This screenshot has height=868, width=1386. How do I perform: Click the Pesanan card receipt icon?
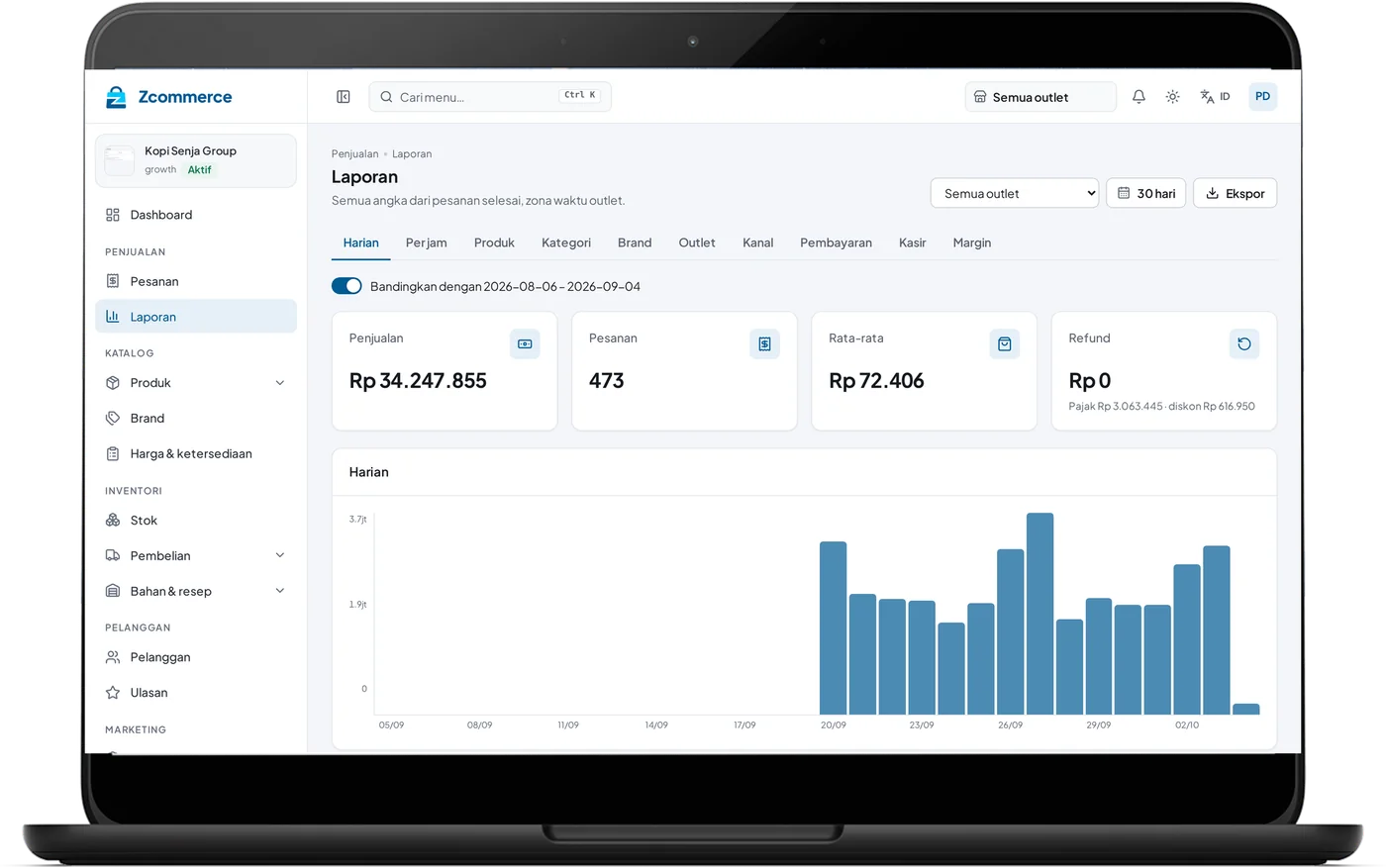(764, 343)
